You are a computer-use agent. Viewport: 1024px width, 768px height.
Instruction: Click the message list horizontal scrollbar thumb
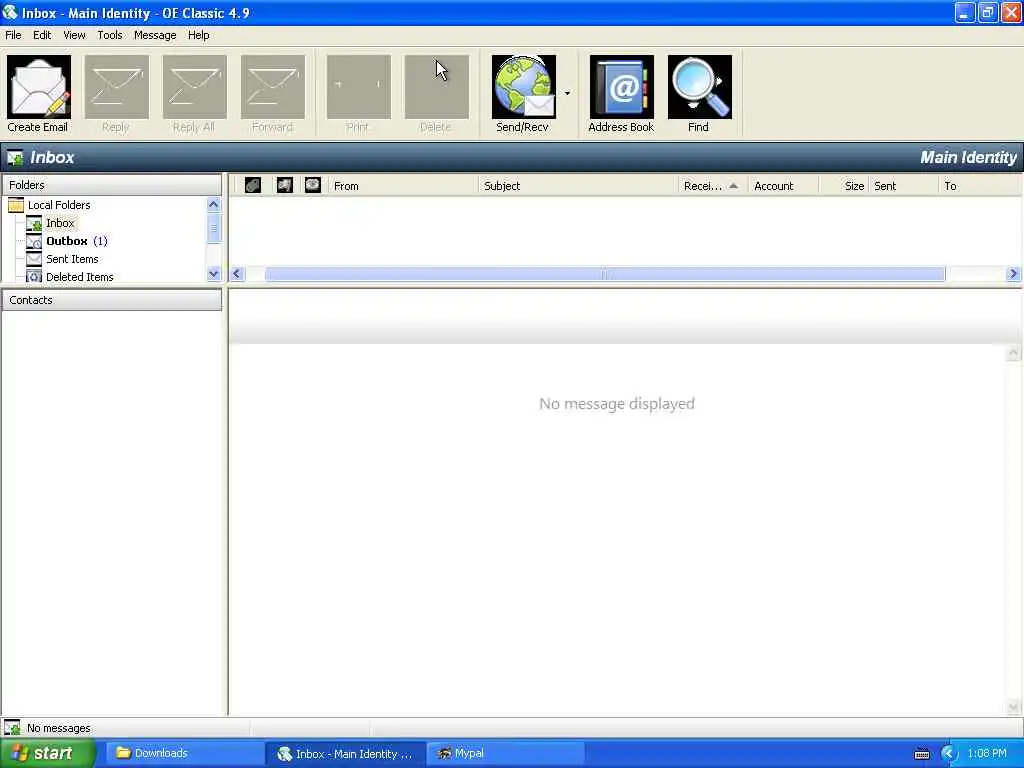(x=605, y=274)
